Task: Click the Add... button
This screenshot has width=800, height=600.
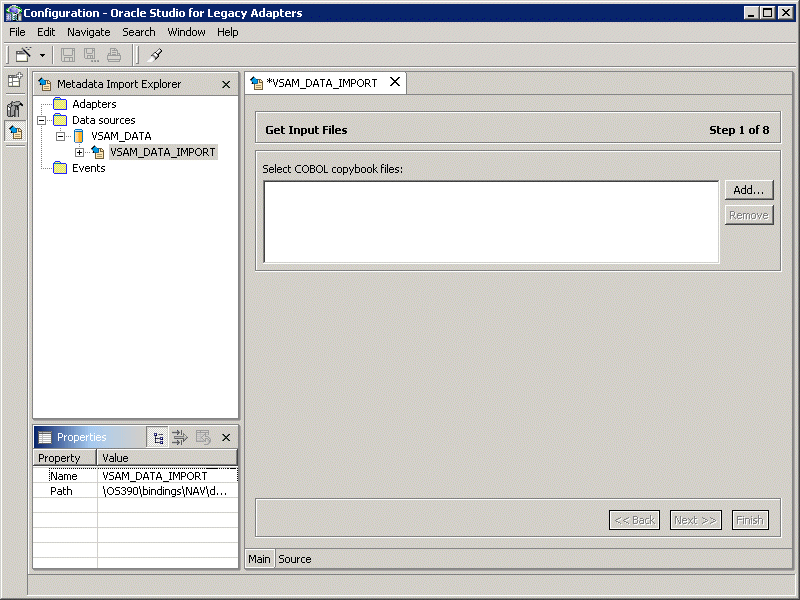Action: (x=748, y=190)
